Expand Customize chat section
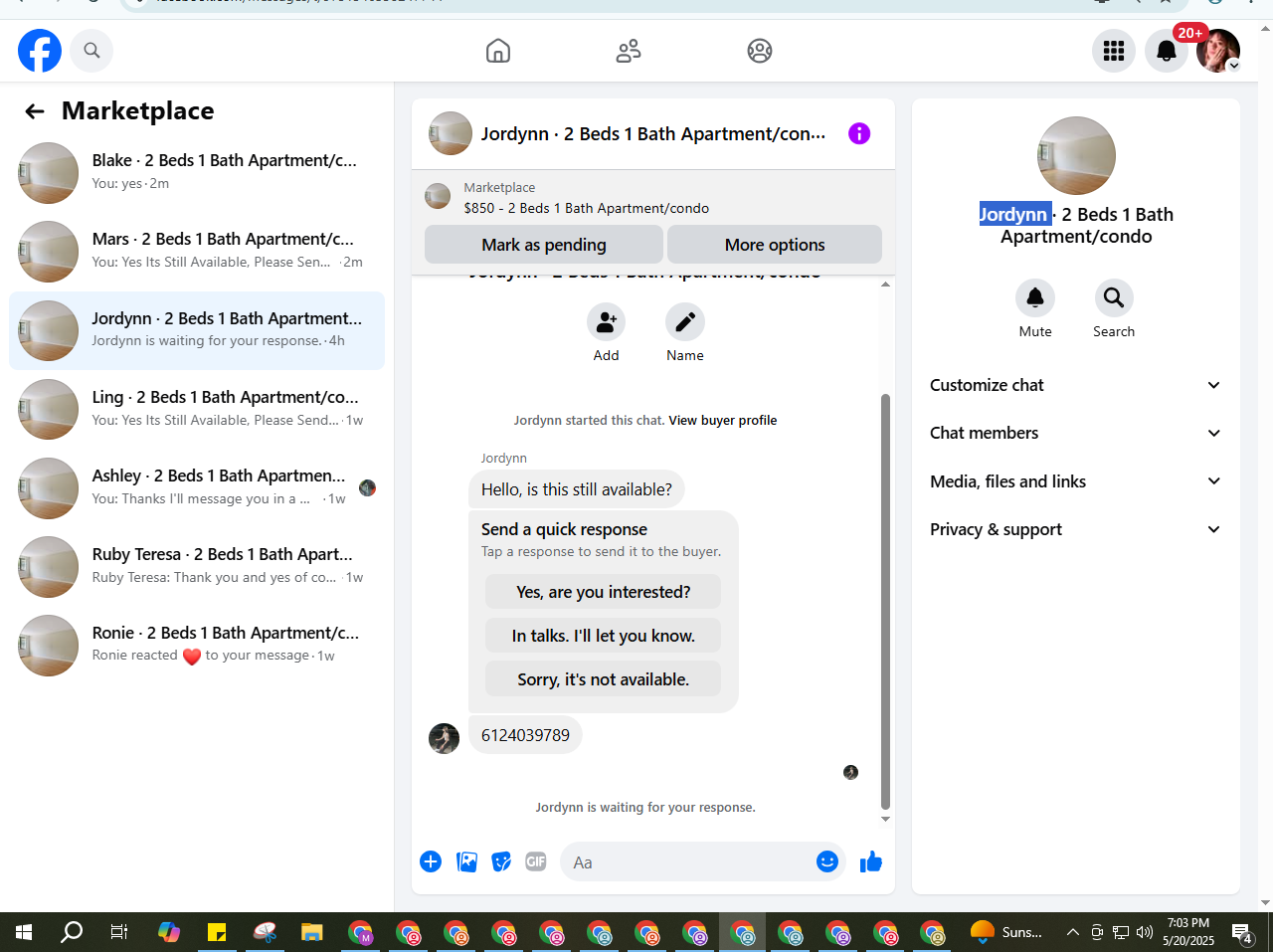 [x=1075, y=385]
